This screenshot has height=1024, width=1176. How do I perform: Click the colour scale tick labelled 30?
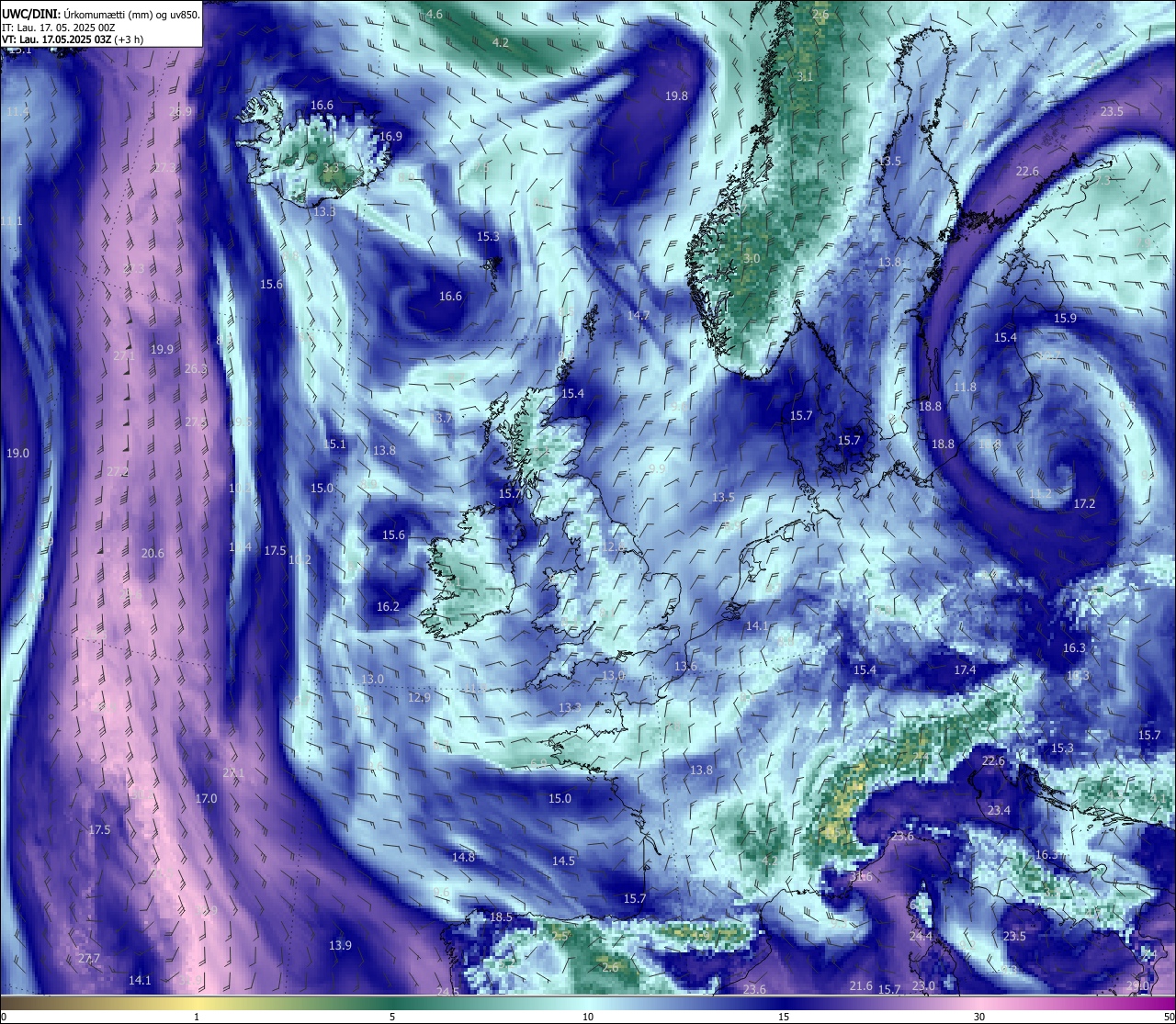pos(979,1016)
